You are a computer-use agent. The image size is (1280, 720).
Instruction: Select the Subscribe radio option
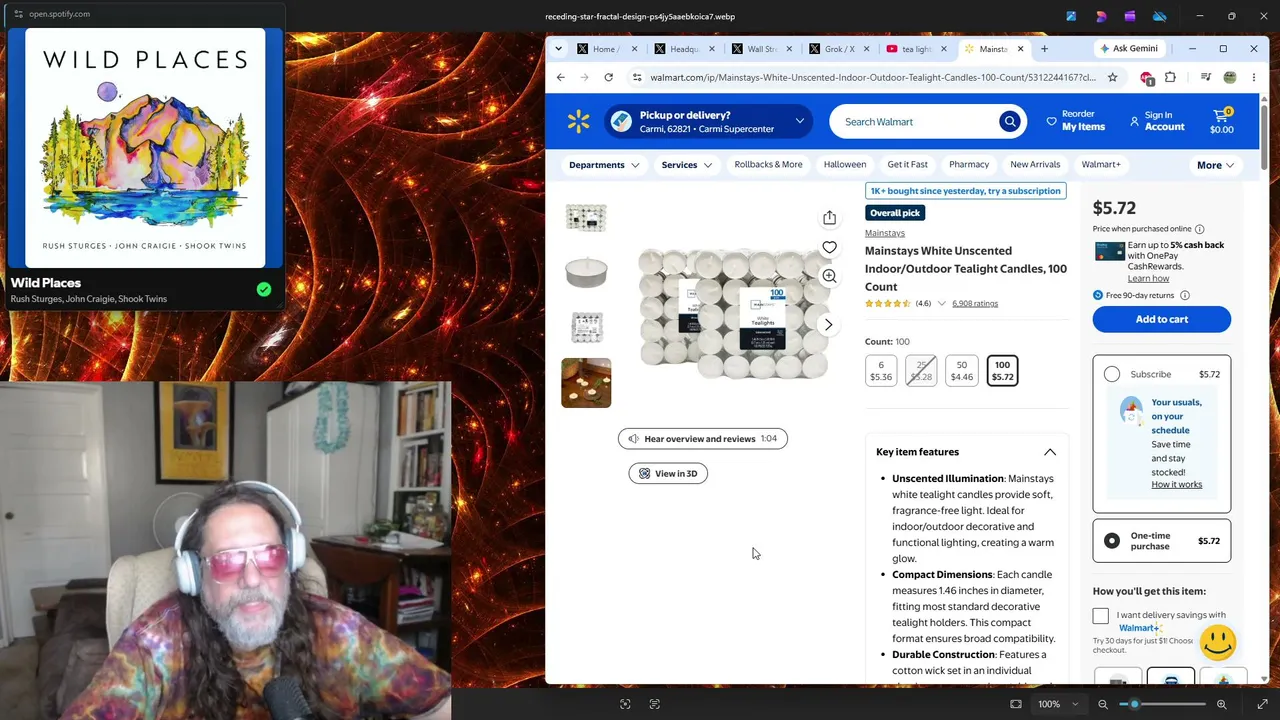pos(1112,374)
